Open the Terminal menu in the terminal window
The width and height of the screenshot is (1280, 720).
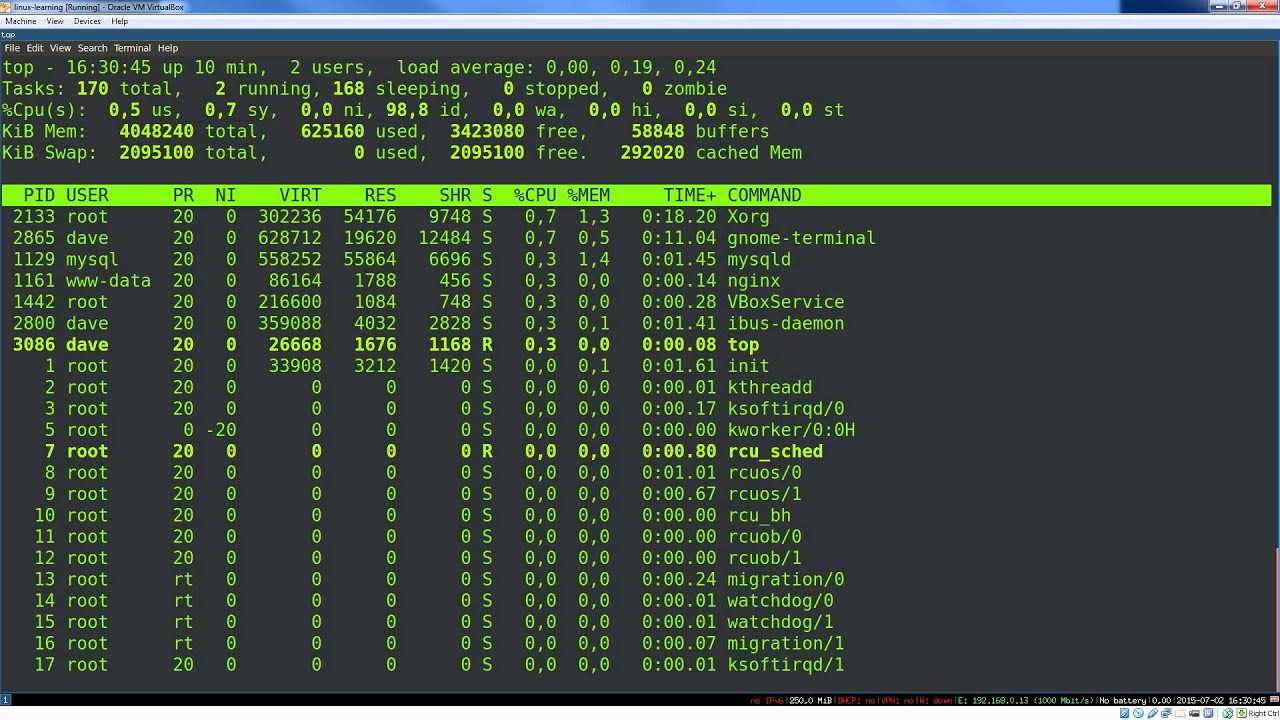[x=131, y=47]
